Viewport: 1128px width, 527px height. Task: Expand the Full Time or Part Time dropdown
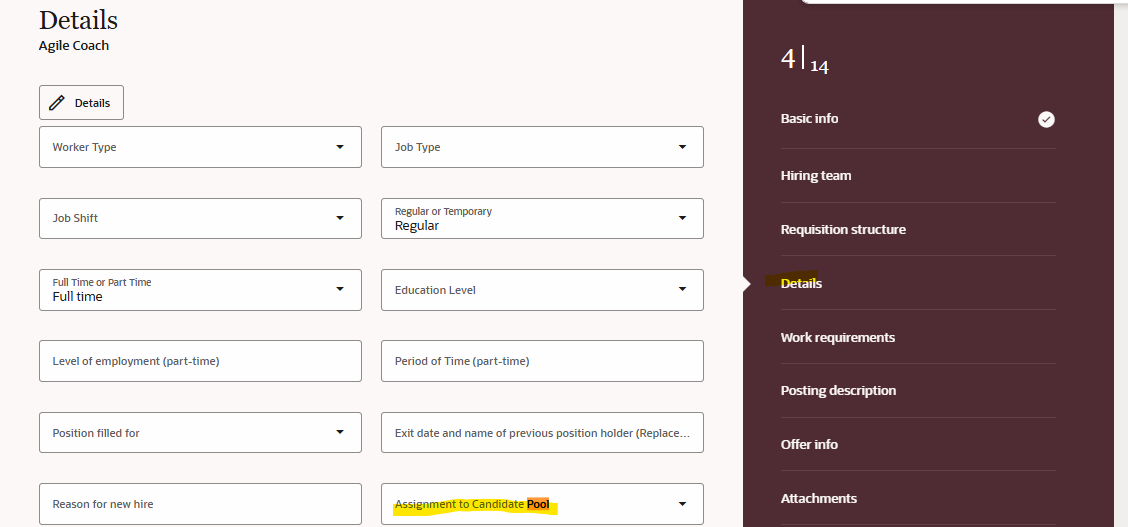(x=200, y=290)
